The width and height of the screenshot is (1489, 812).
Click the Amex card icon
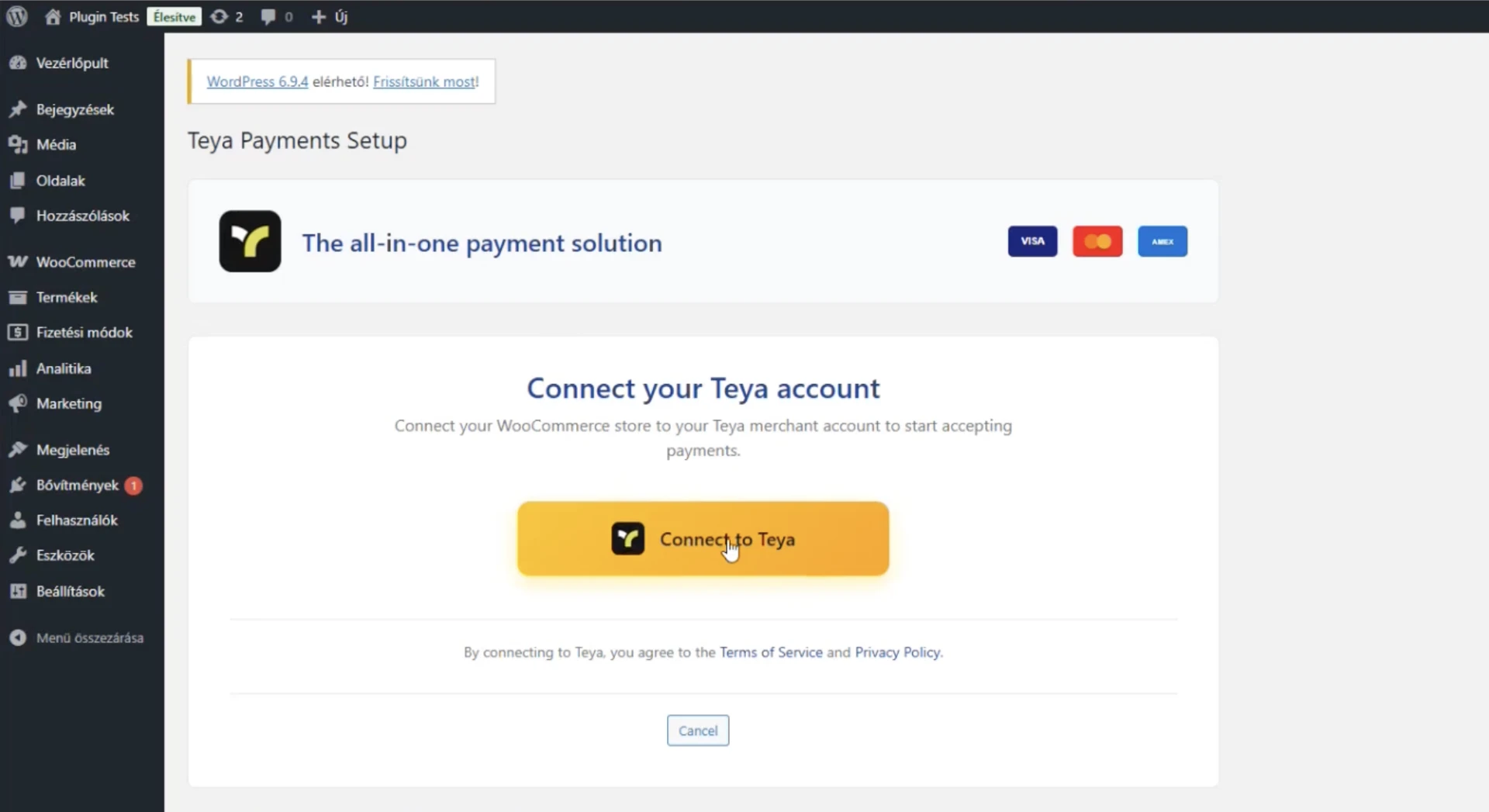[x=1162, y=241]
